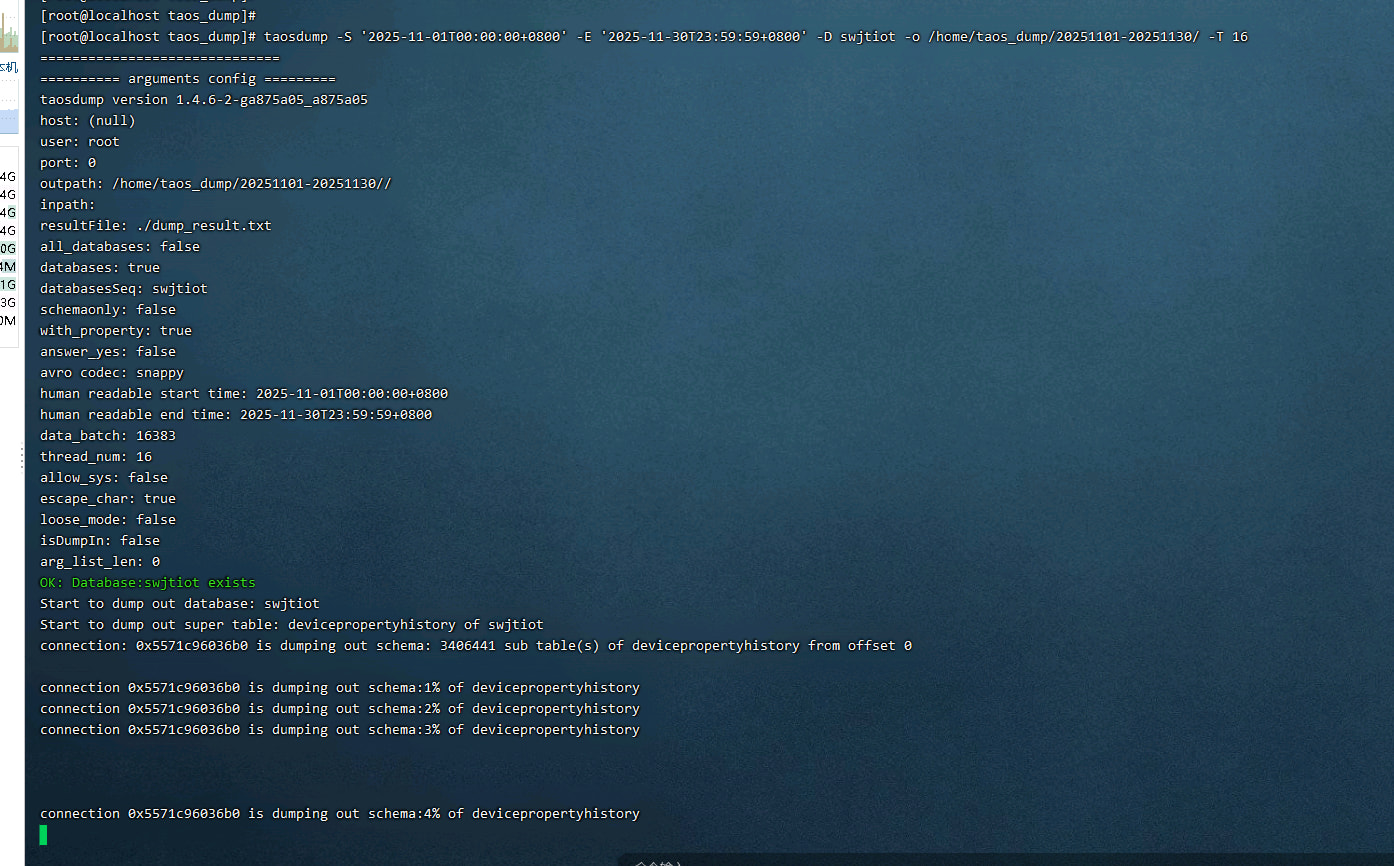1394x866 pixels.
Task: Click the human readable start time line
Action: pos(243,394)
